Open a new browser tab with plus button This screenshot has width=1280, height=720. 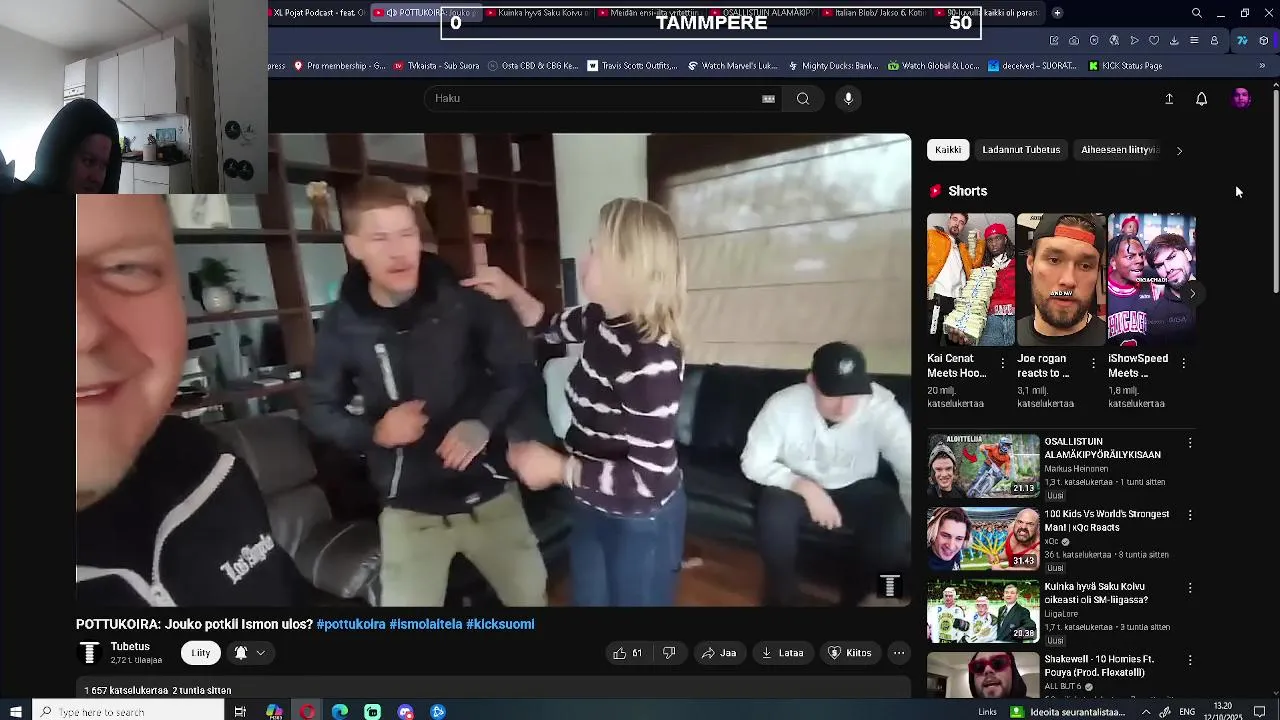1057,13
